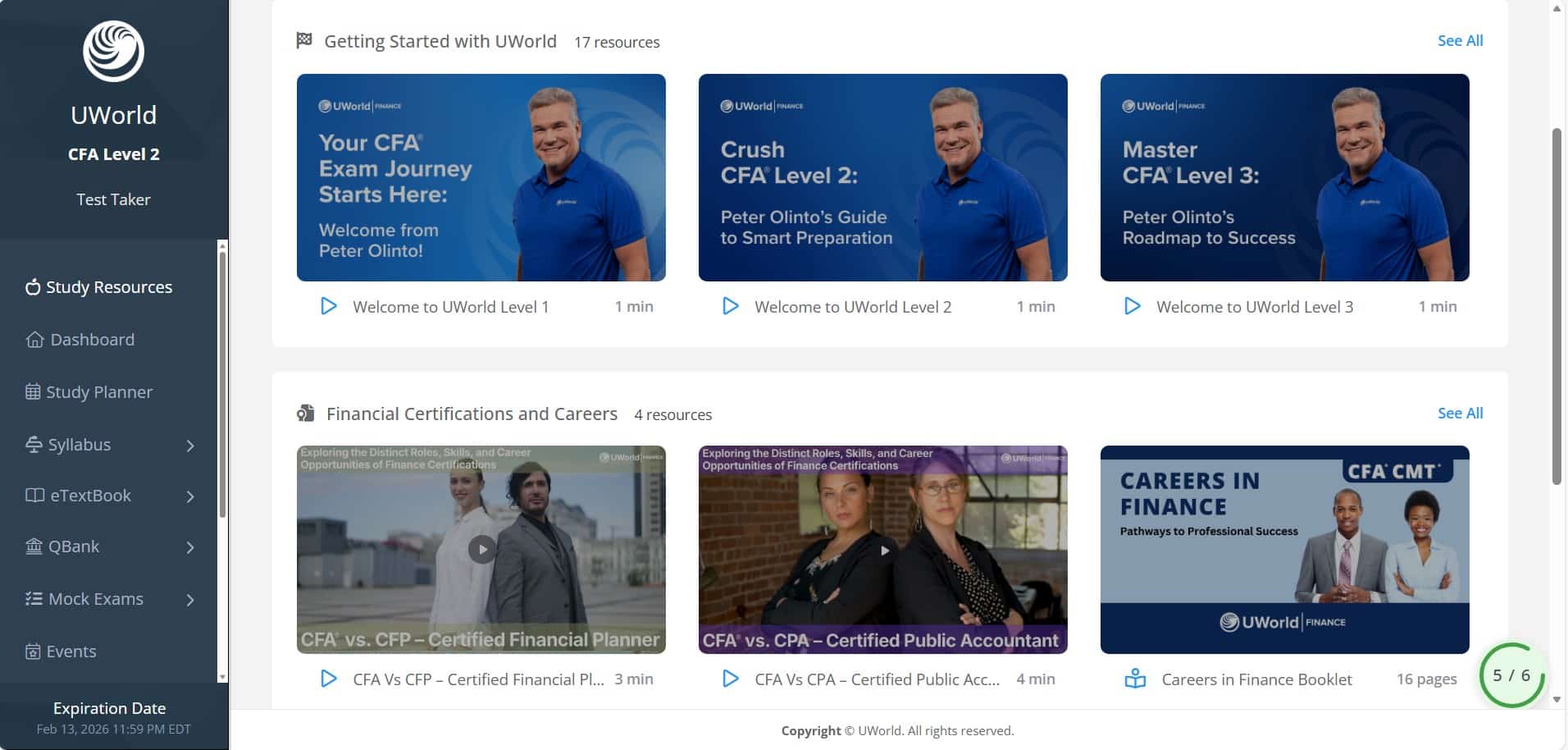This screenshot has width=1568, height=750.
Task: Click play icon for Welcome to UWorld Level 1
Action: [x=328, y=307]
